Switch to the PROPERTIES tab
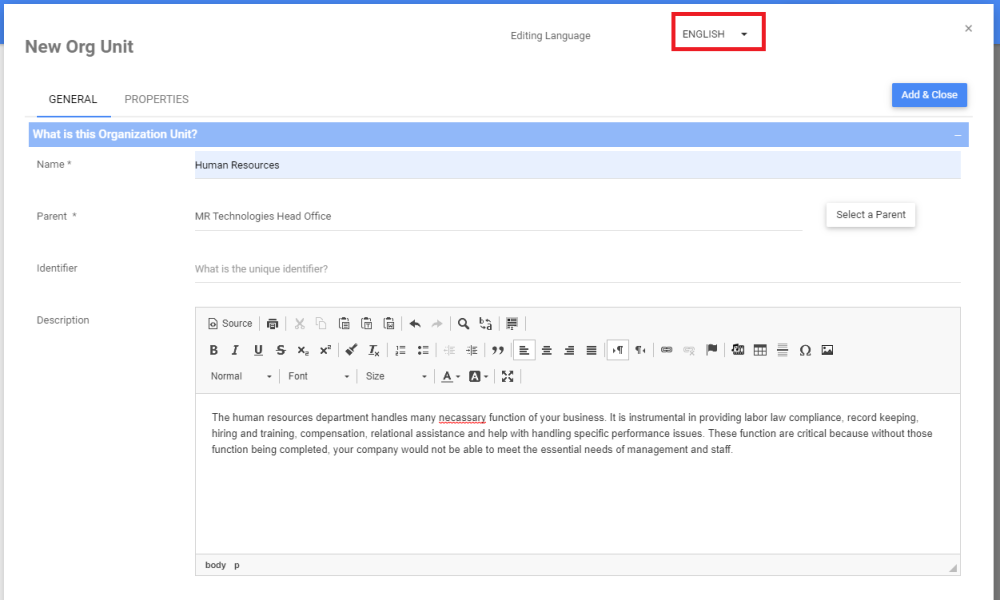The height and width of the screenshot is (600, 1000). point(156,99)
